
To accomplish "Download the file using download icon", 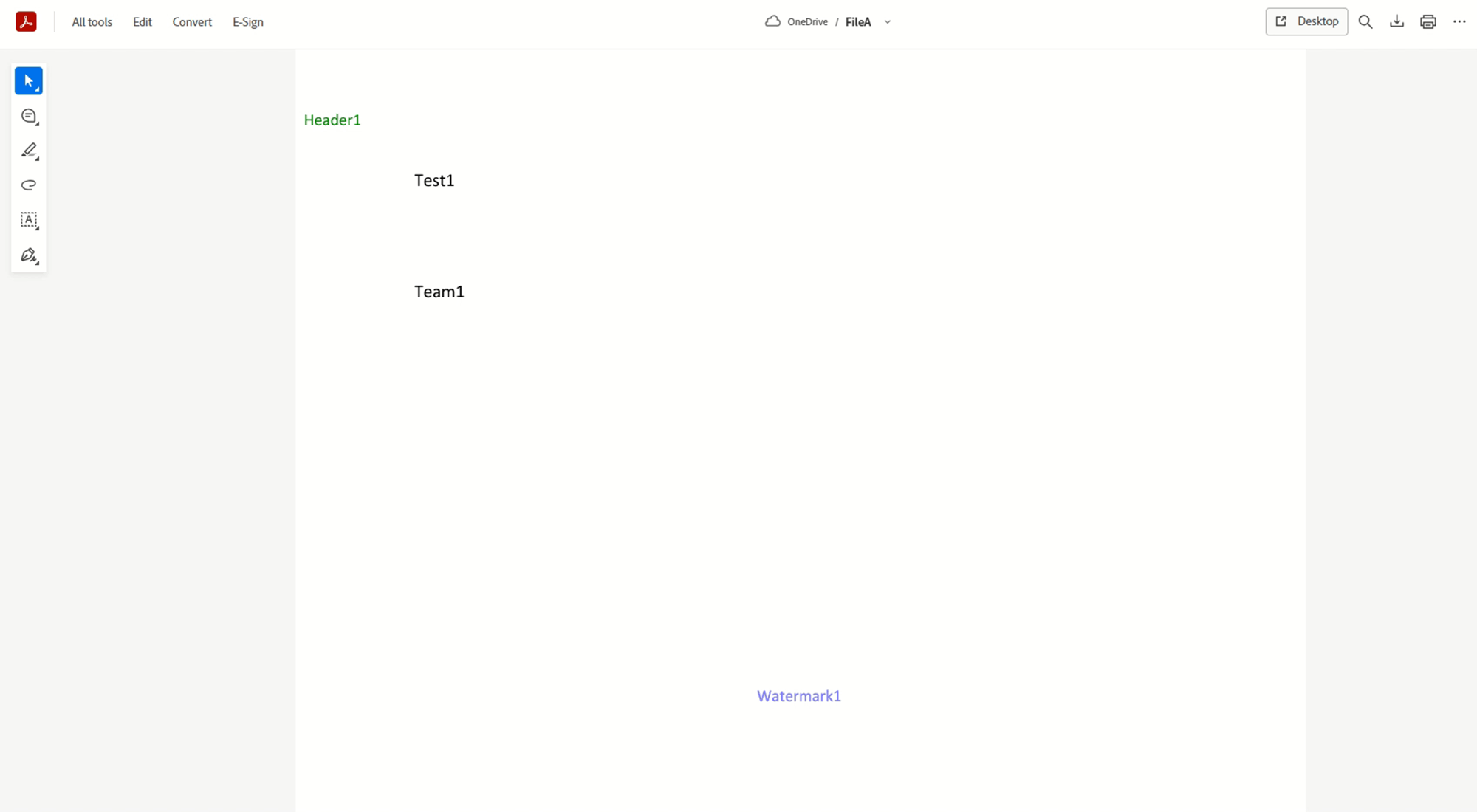I will click(x=1397, y=22).
